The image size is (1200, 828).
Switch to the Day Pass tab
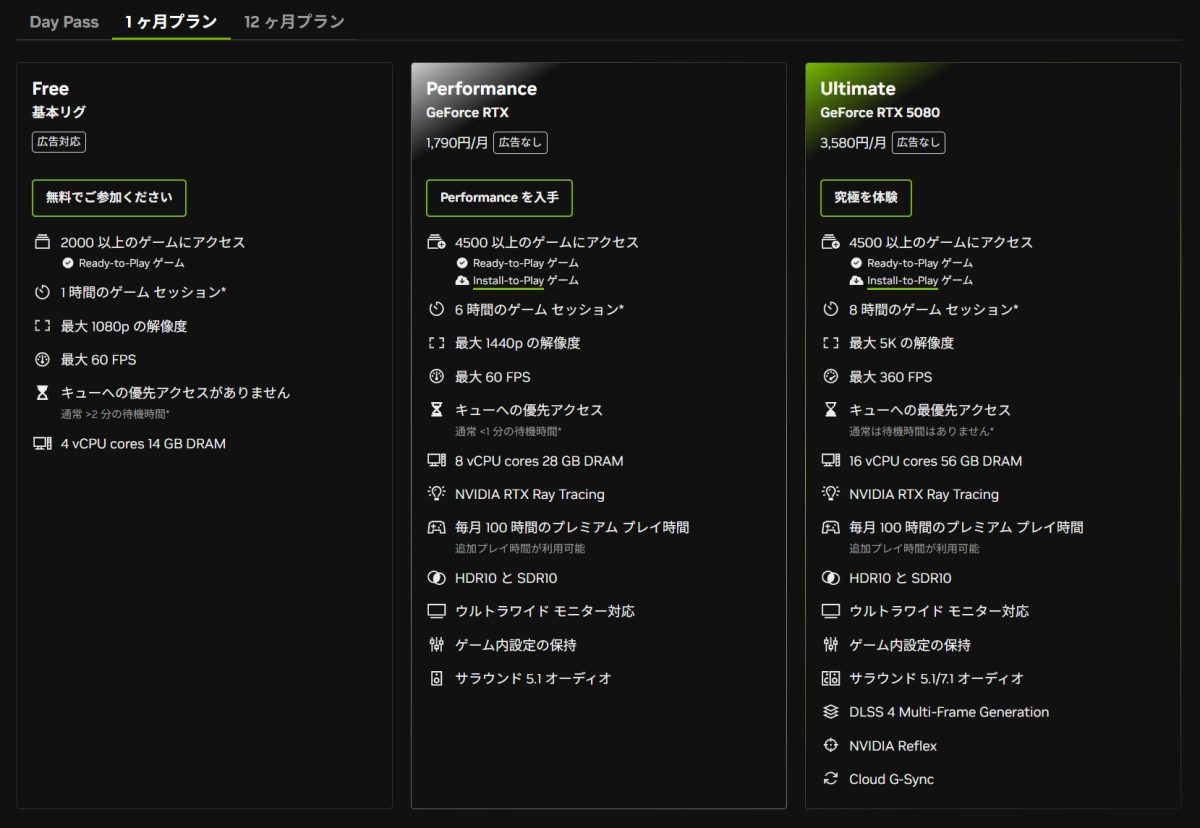(x=64, y=22)
